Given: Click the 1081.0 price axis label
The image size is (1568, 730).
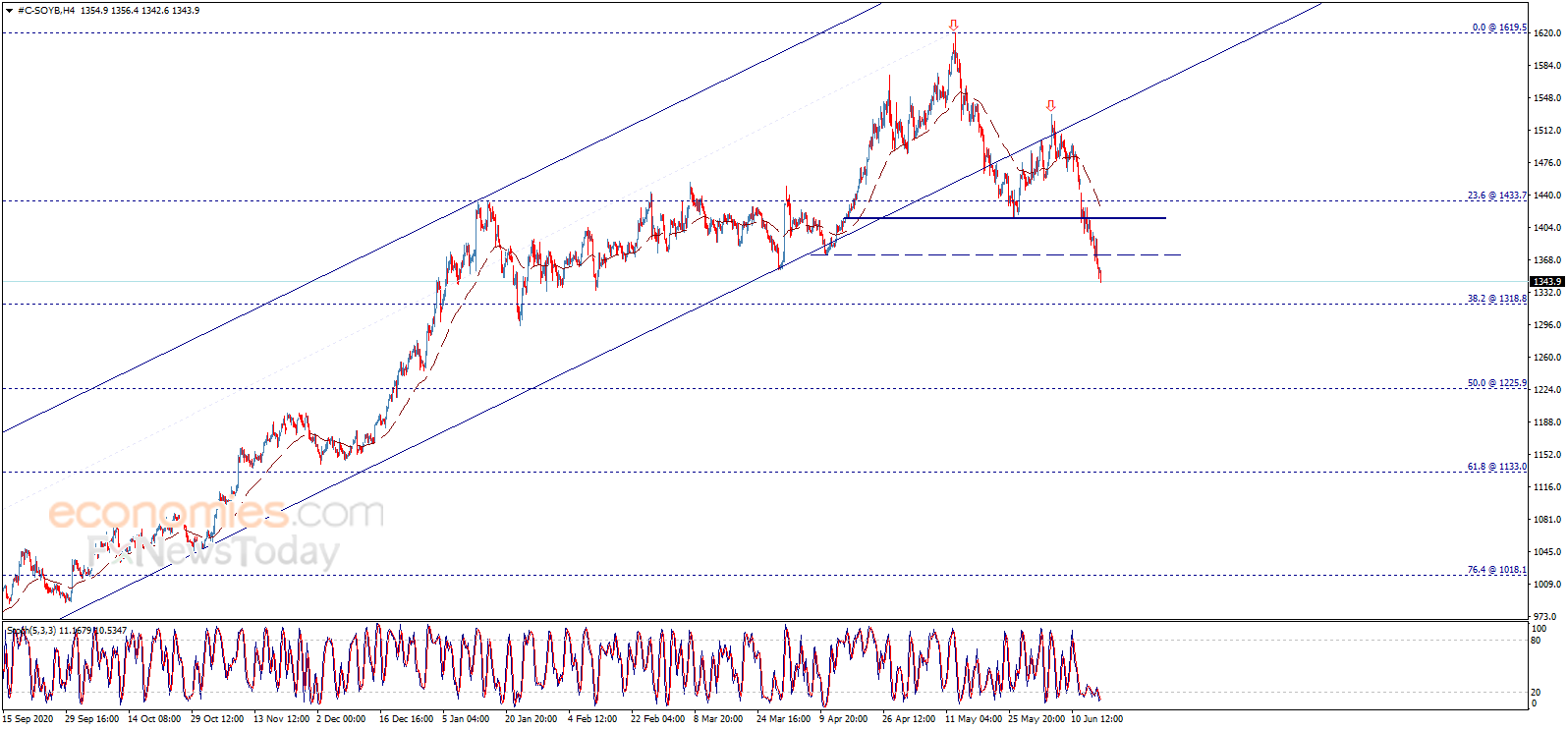Looking at the screenshot, I should [1547, 520].
